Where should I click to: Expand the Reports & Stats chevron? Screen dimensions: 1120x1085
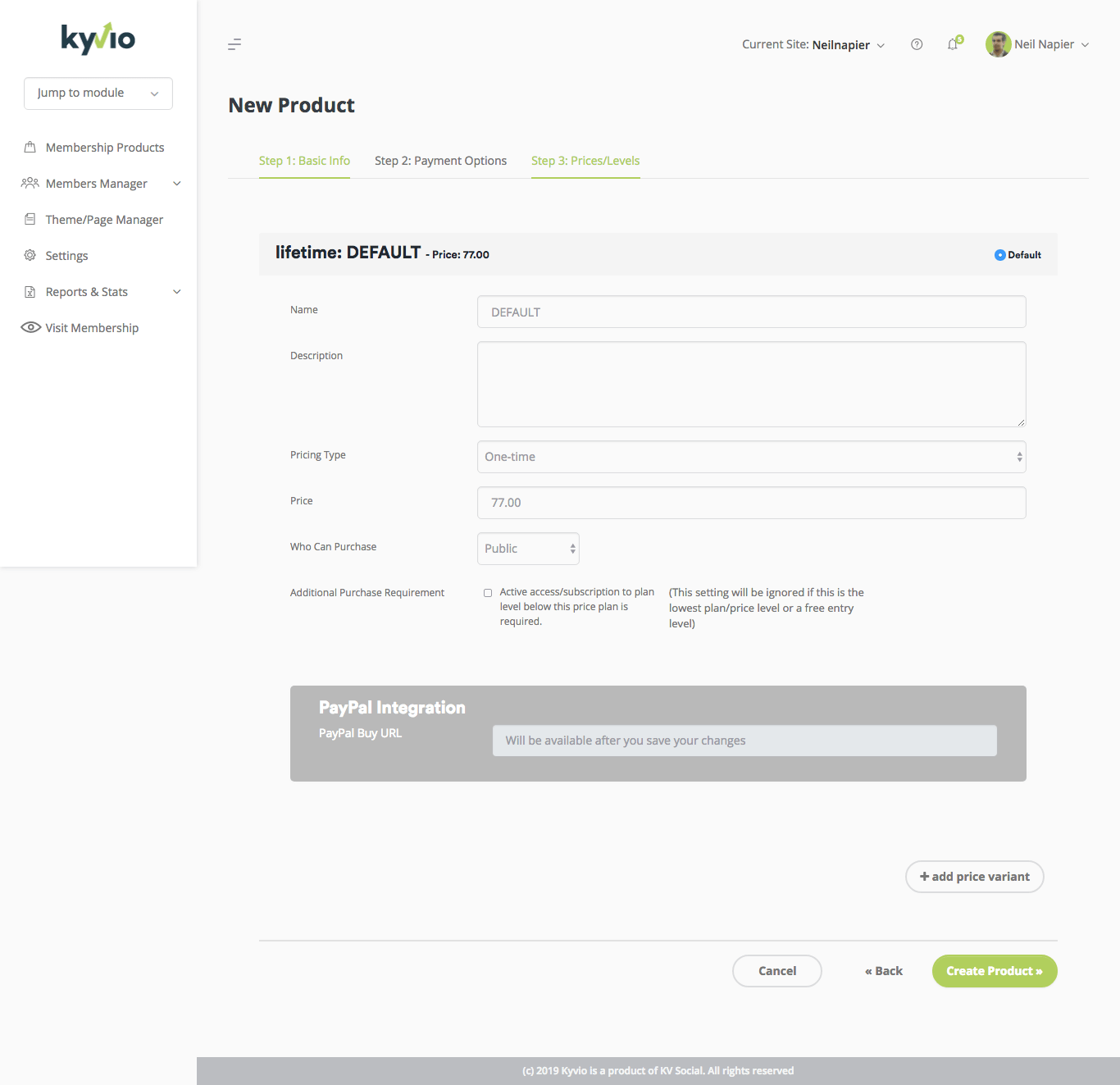[177, 292]
